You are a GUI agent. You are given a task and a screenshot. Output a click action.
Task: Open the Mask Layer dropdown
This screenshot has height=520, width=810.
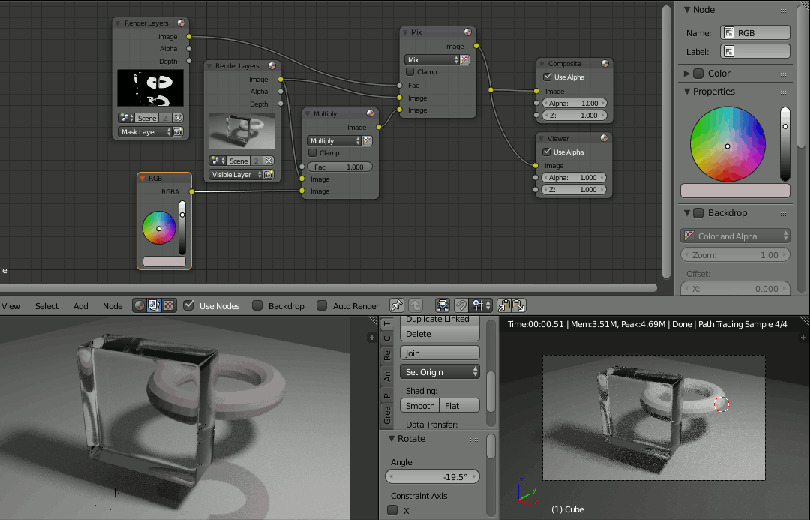click(x=145, y=132)
